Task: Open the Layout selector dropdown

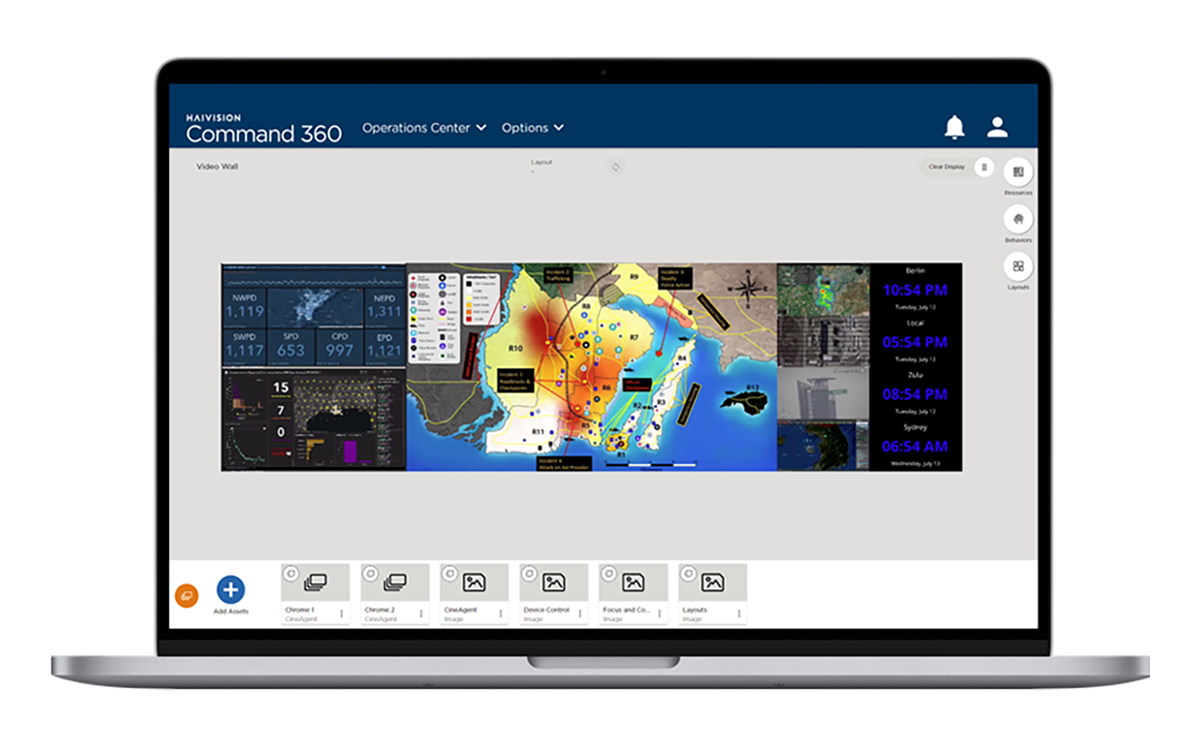Action: (x=541, y=167)
